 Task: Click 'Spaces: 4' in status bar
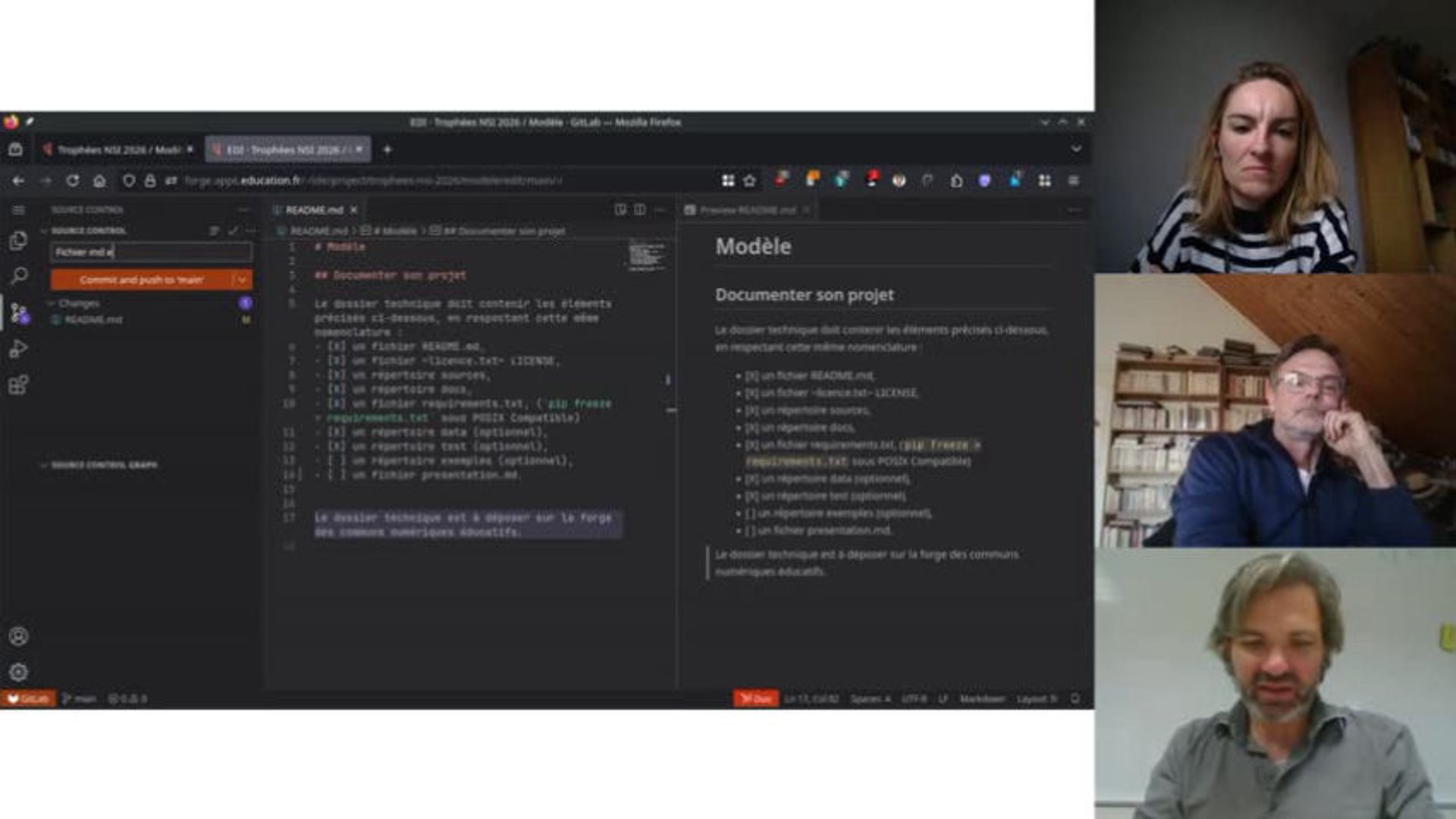870,698
